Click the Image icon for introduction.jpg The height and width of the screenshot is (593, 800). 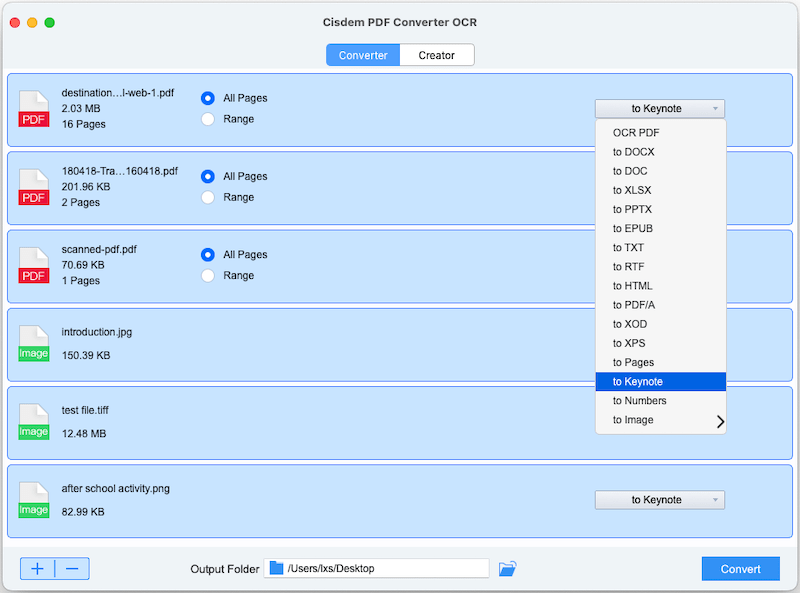(33, 343)
